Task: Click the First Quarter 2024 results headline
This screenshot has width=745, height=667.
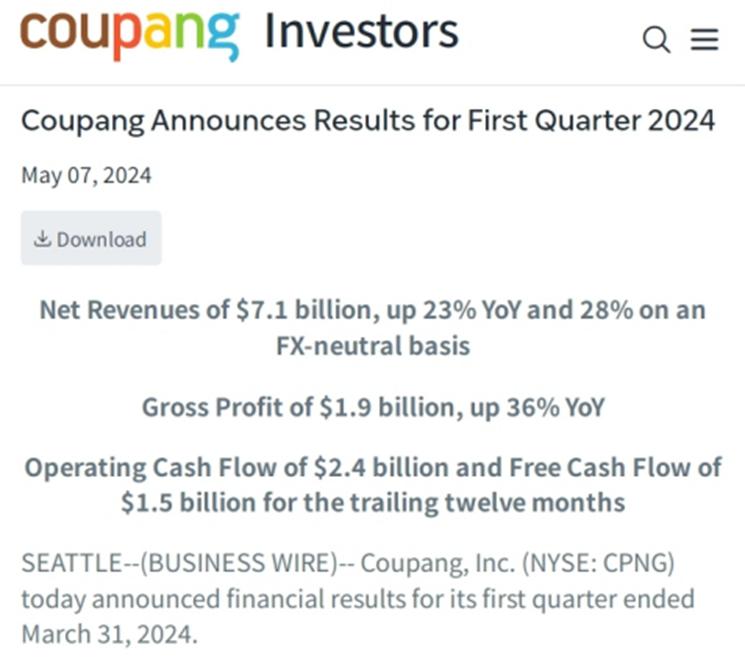Action: pyautogui.click(x=368, y=121)
